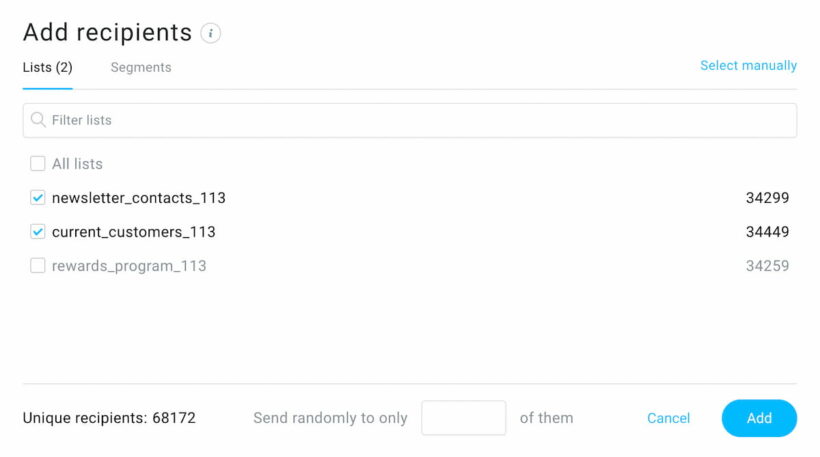Open the Segments tab
This screenshot has width=820, height=457.
141,68
